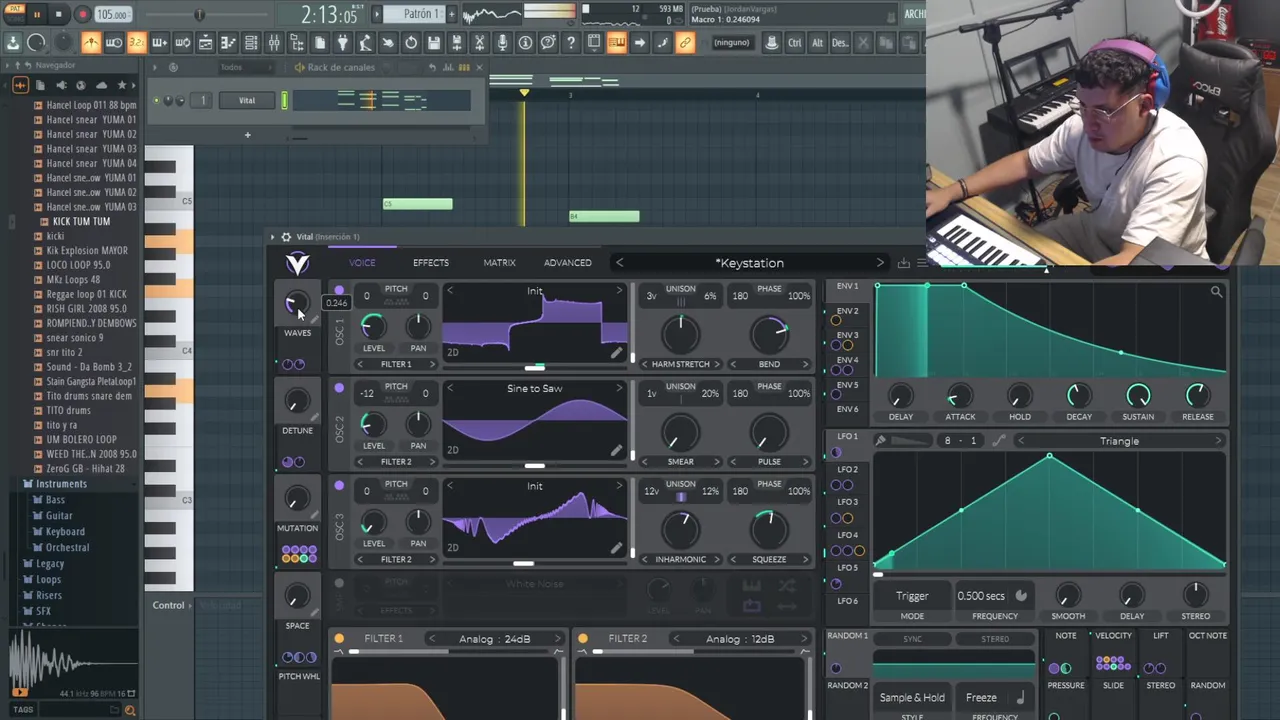Click the microphone recording icon
Image resolution: width=1280 pixels, height=720 pixels.
[502, 43]
